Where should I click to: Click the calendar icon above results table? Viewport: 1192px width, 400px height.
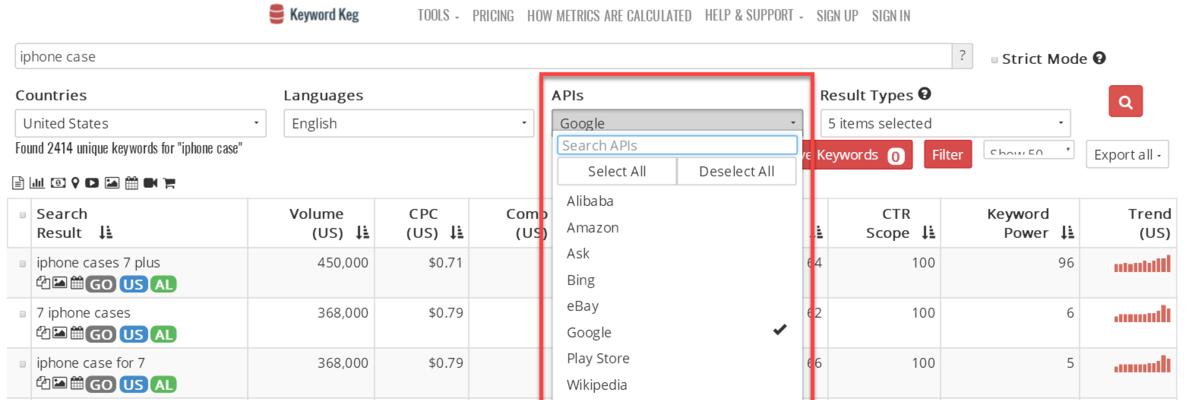click(x=132, y=183)
